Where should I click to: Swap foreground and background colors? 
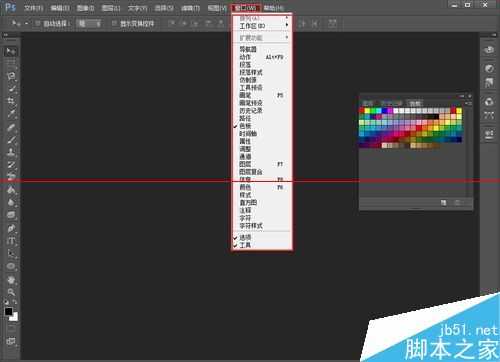(x=15, y=302)
